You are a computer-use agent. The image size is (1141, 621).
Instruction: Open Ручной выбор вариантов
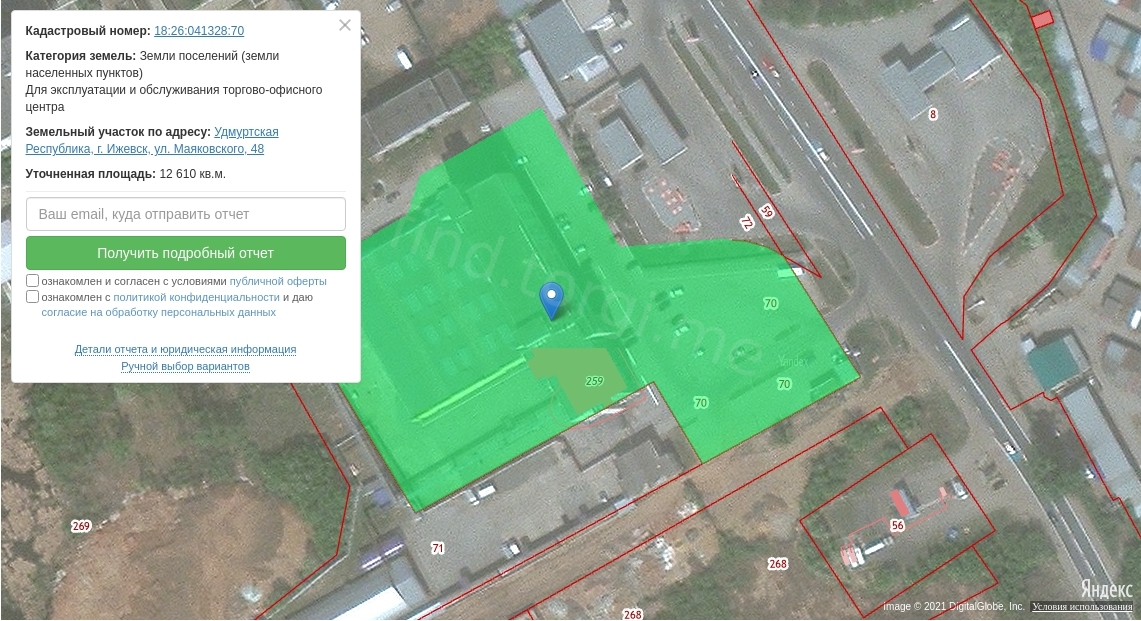pyautogui.click(x=185, y=366)
